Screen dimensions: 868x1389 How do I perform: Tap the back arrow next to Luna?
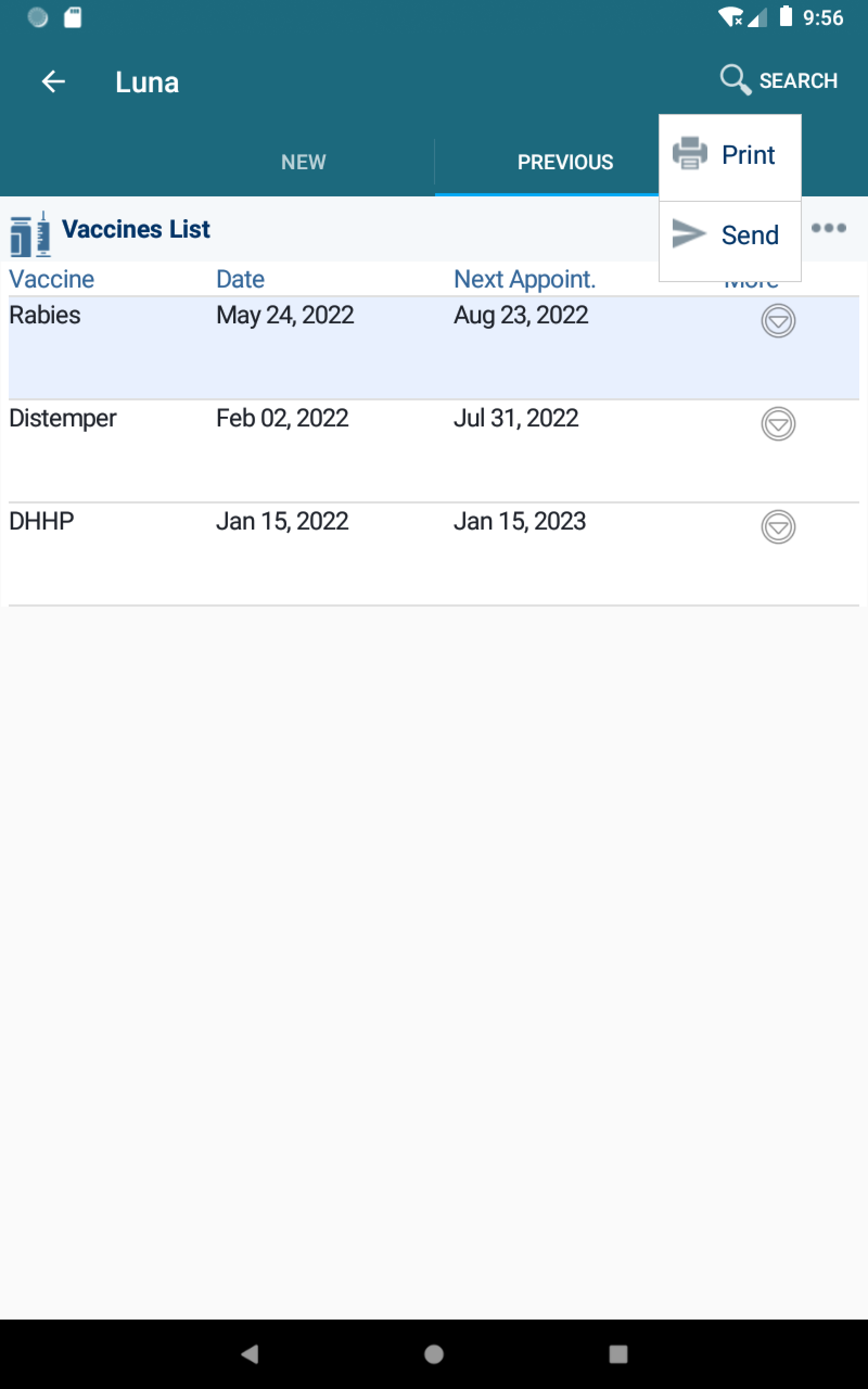(53, 81)
